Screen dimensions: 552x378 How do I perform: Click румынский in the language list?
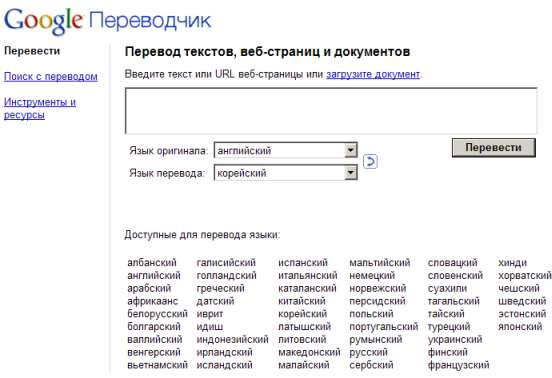[x=376, y=339]
